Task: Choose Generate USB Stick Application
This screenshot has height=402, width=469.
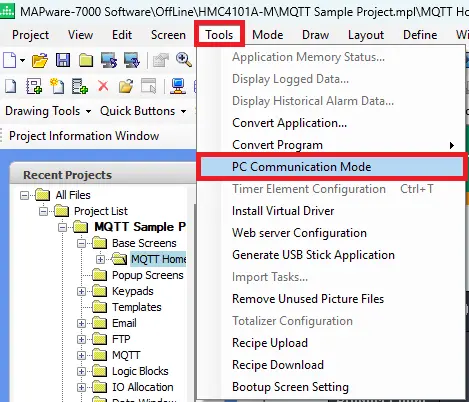Action: 331,255
